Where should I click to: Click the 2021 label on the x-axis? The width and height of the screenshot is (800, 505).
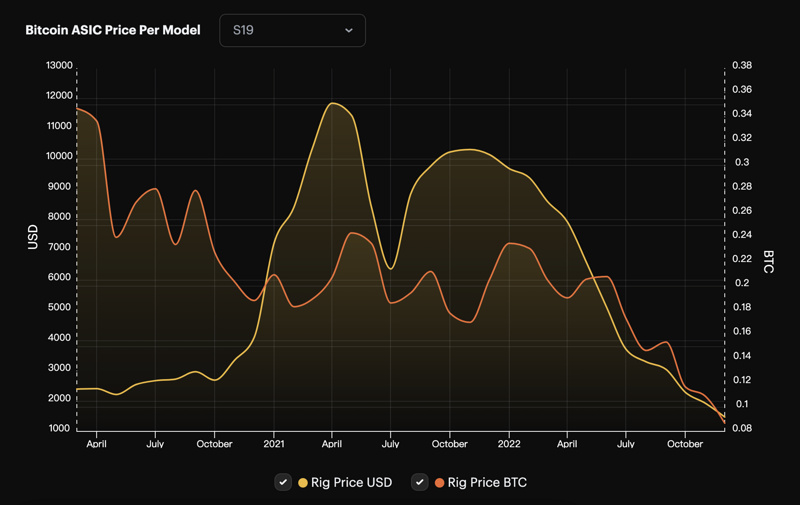click(x=274, y=444)
